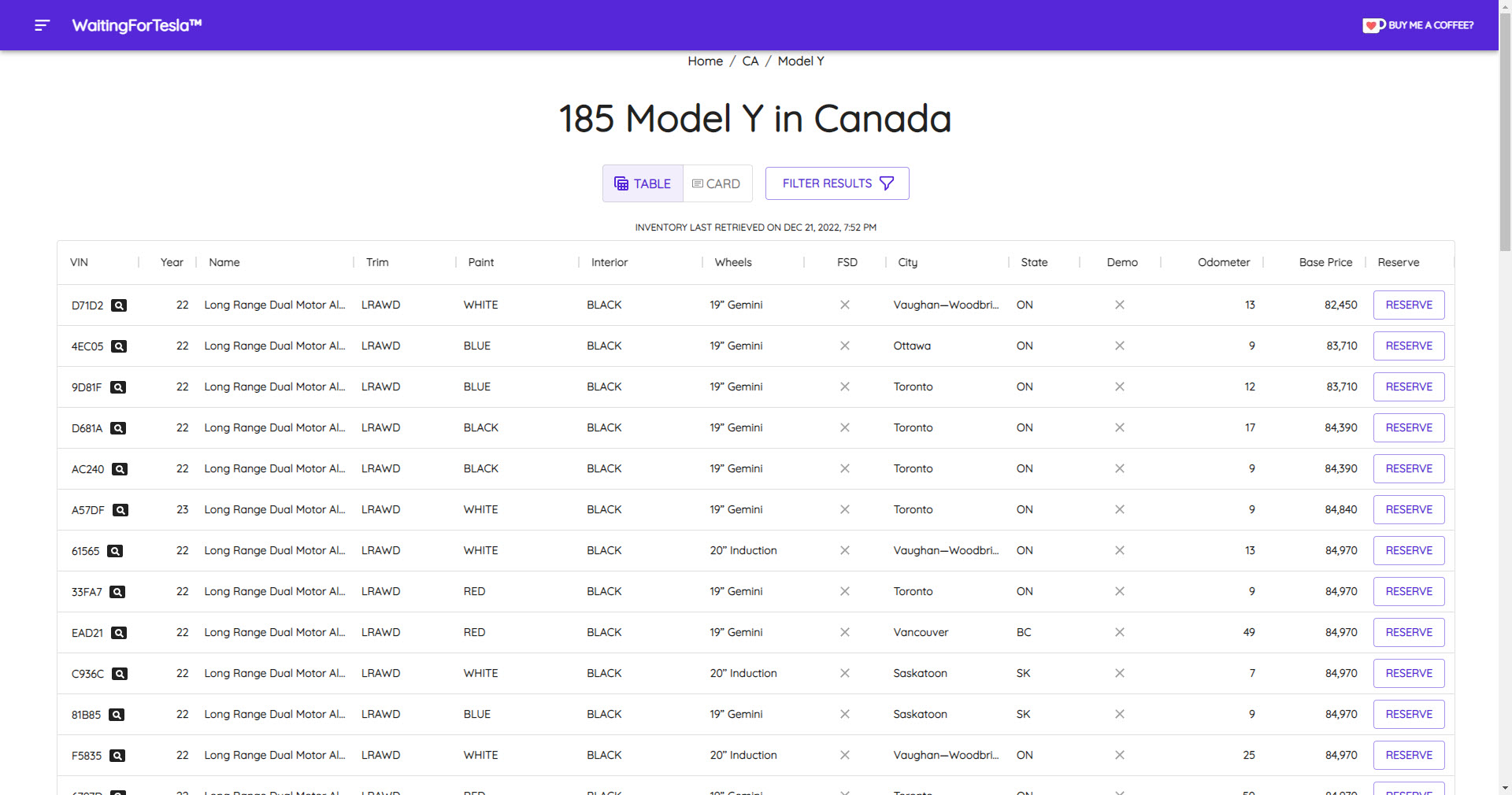This screenshot has width=1512, height=795.
Task: Click the Buy Me a Coffee icon
Action: (x=1373, y=25)
